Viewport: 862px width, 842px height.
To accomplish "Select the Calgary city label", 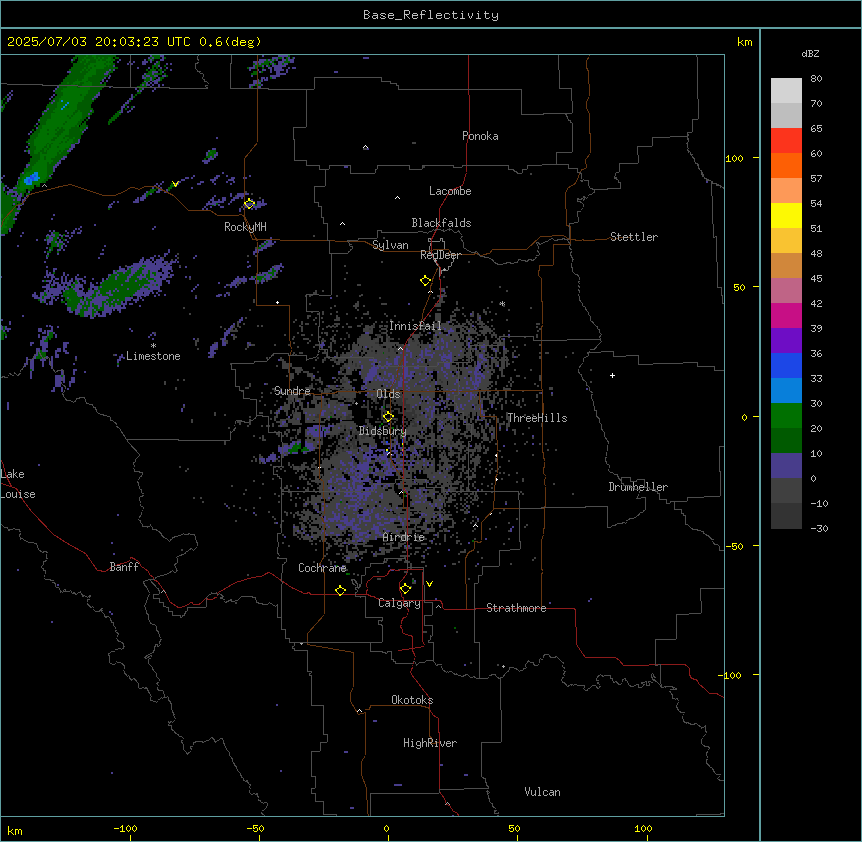I will pyautogui.click(x=399, y=603).
